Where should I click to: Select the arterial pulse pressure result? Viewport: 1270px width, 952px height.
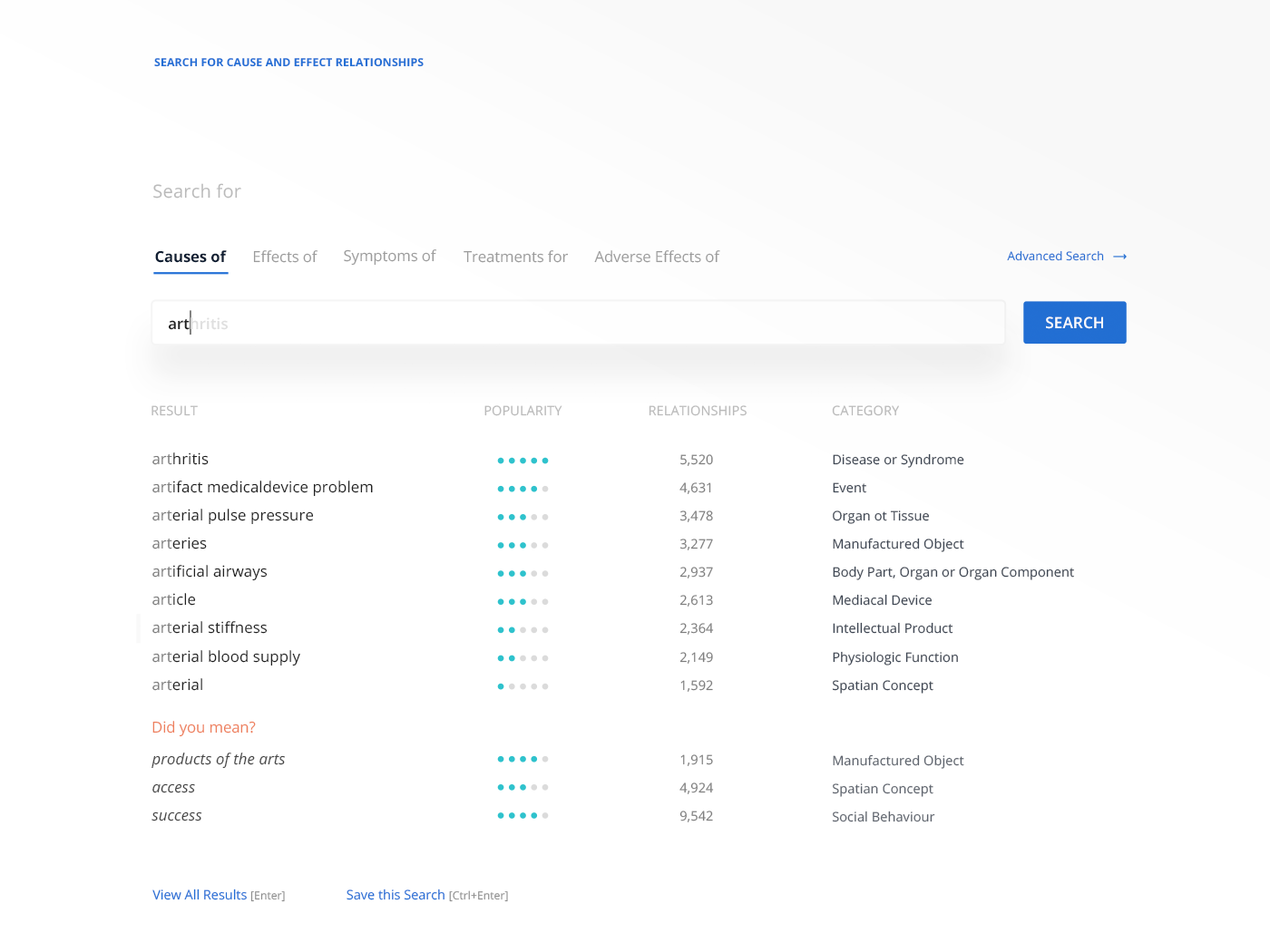click(232, 515)
